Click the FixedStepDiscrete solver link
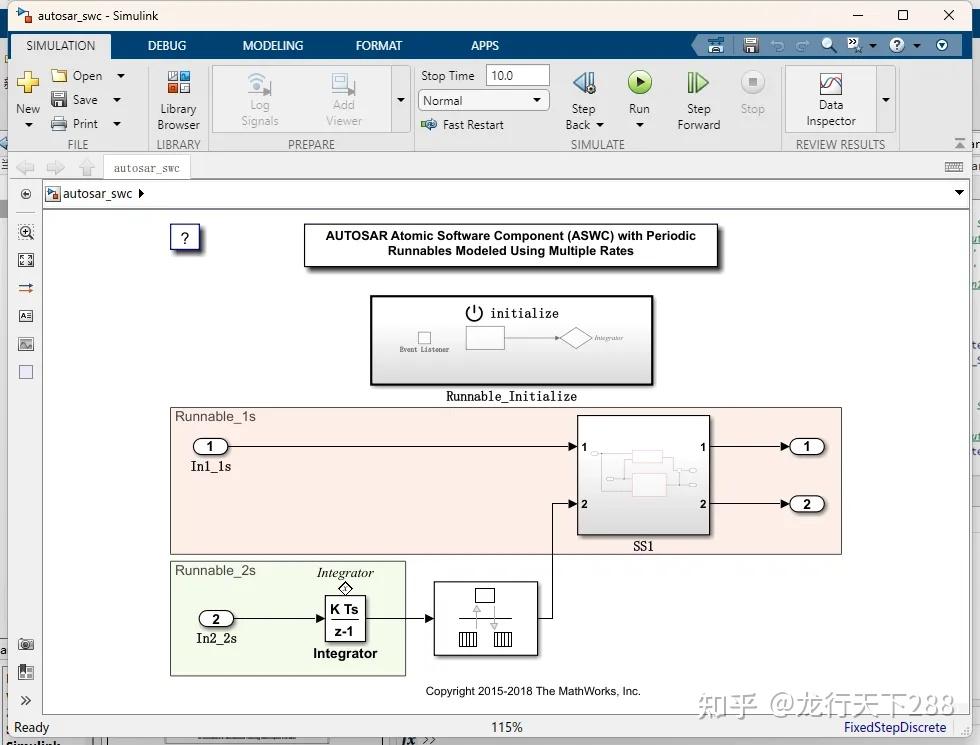This screenshot has height=745, width=980. 894,727
